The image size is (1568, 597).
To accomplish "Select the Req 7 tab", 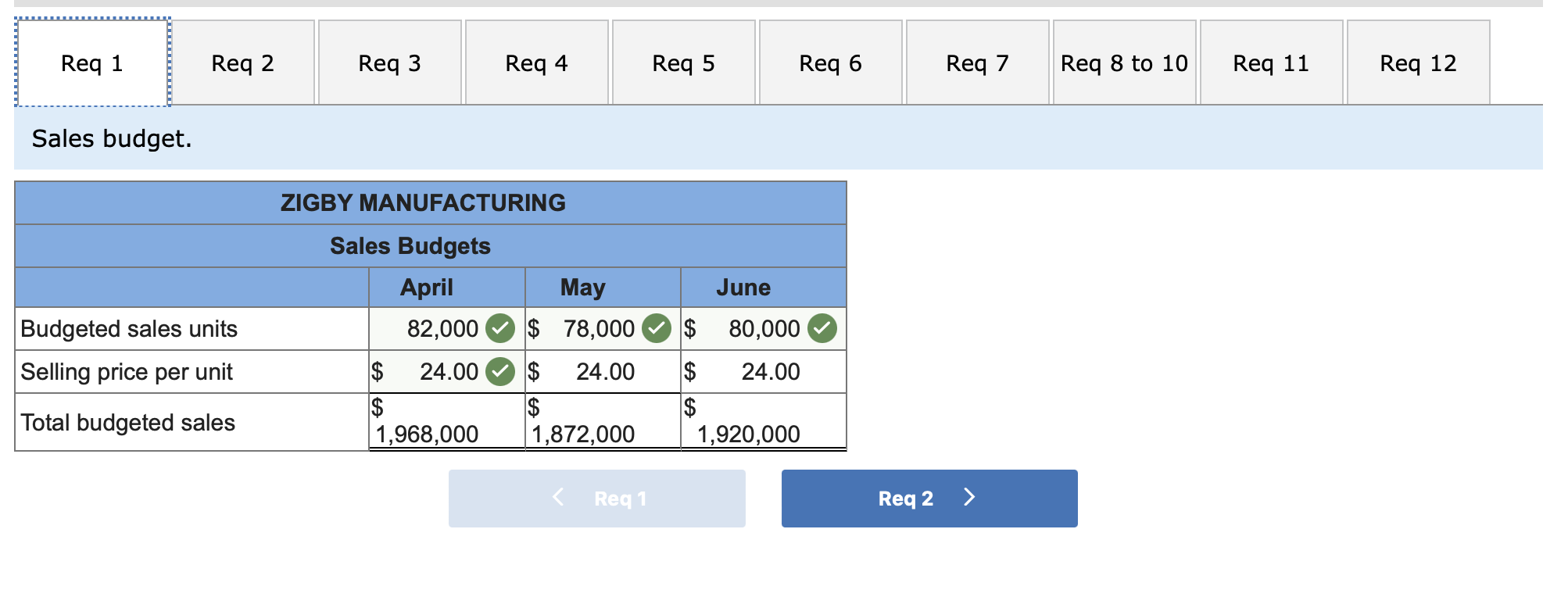I will click(976, 63).
